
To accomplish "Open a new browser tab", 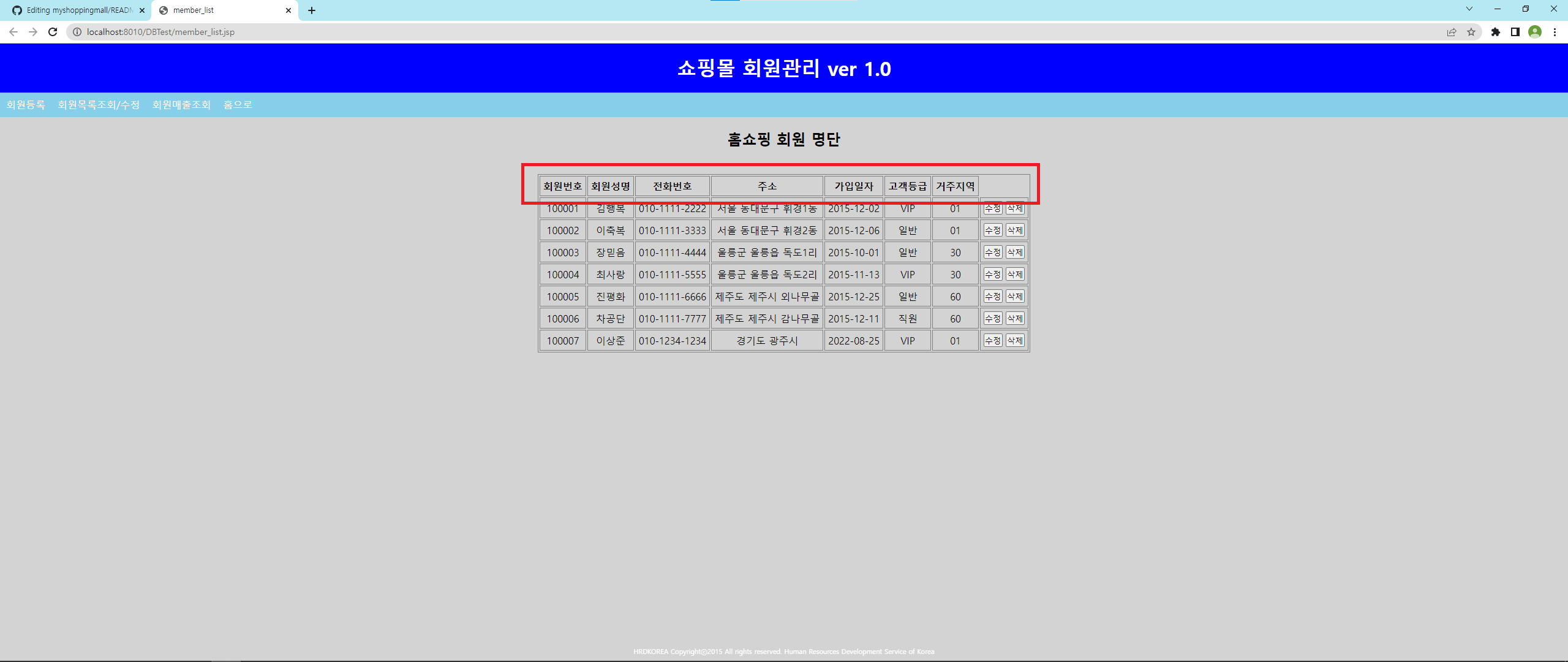I will [312, 10].
